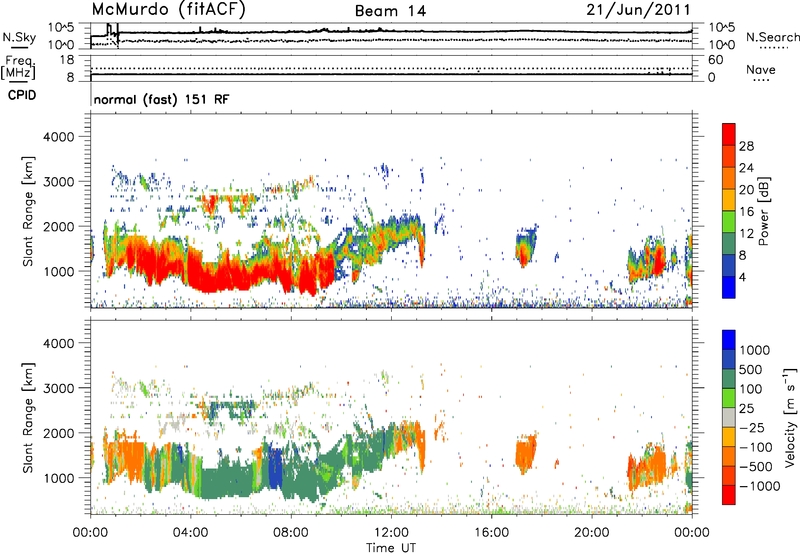This screenshot has height=554, width=800.
Task: Click the '04:00' time axis label
Action: click(191, 533)
